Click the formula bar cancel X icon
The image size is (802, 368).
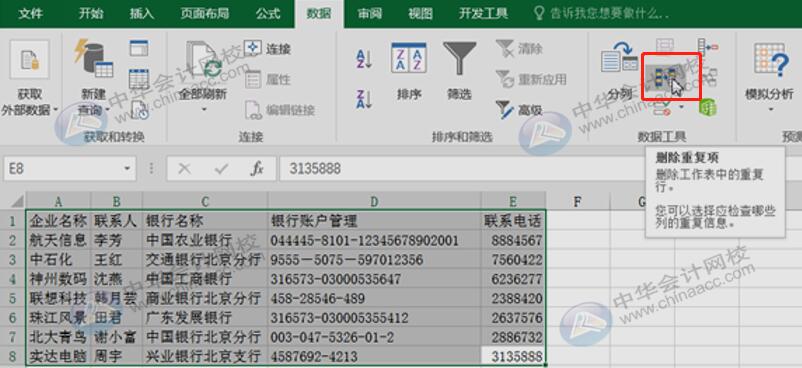click(x=184, y=168)
